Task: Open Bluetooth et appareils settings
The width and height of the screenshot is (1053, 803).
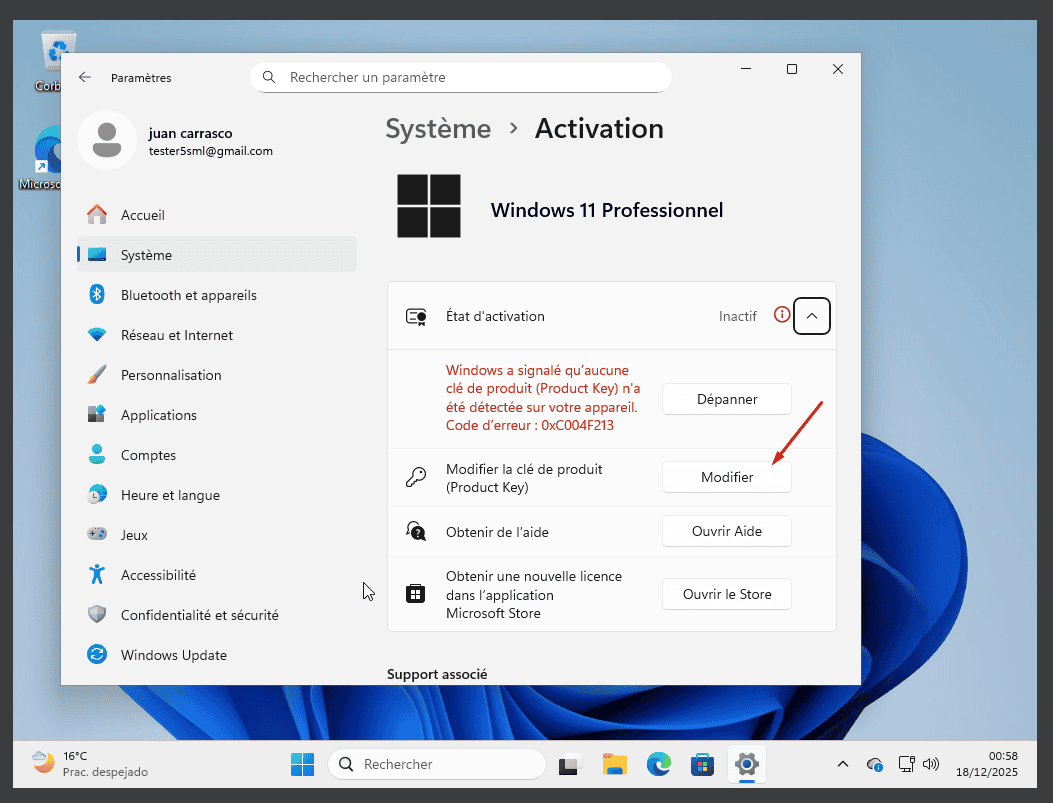Action: point(188,295)
